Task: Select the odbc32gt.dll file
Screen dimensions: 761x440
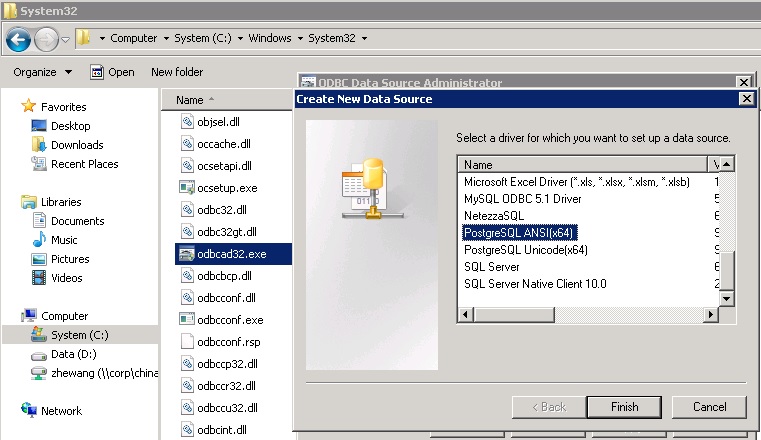Action: (227, 231)
